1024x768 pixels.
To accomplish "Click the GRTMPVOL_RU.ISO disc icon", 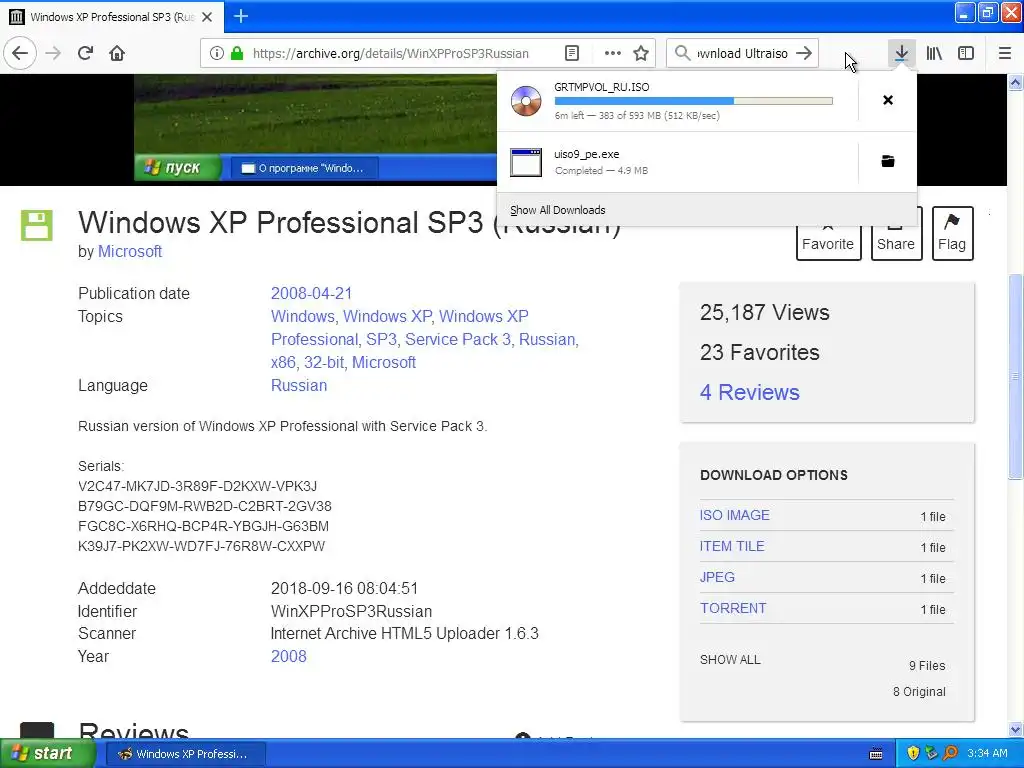I will pyautogui.click(x=526, y=101).
